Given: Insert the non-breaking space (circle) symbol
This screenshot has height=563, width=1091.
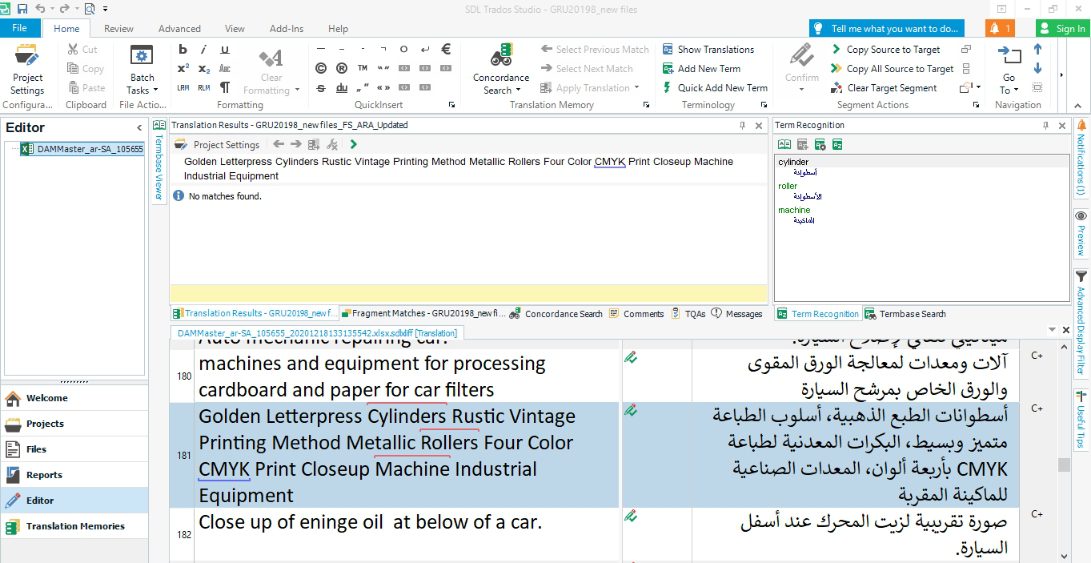Looking at the screenshot, I should pyautogui.click(x=404, y=49).
